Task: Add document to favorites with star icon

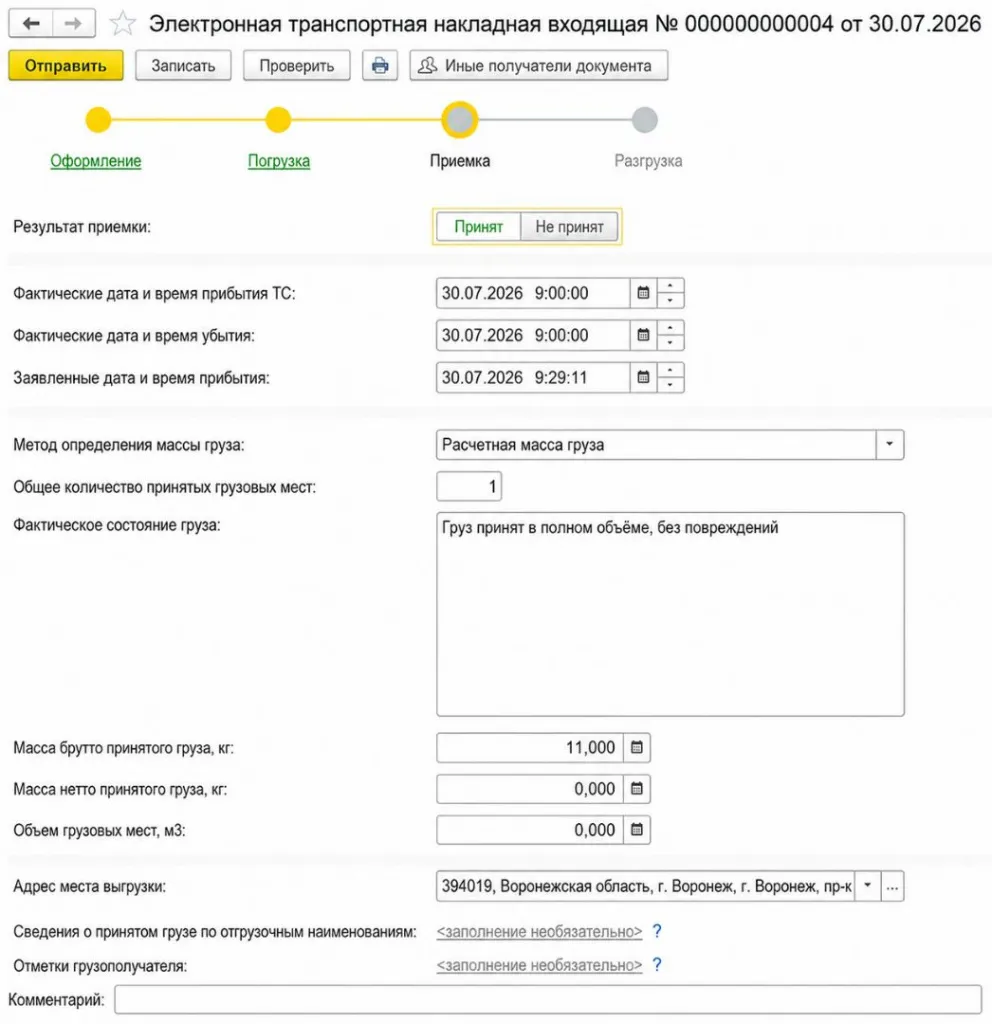Action: pos(122,24)
